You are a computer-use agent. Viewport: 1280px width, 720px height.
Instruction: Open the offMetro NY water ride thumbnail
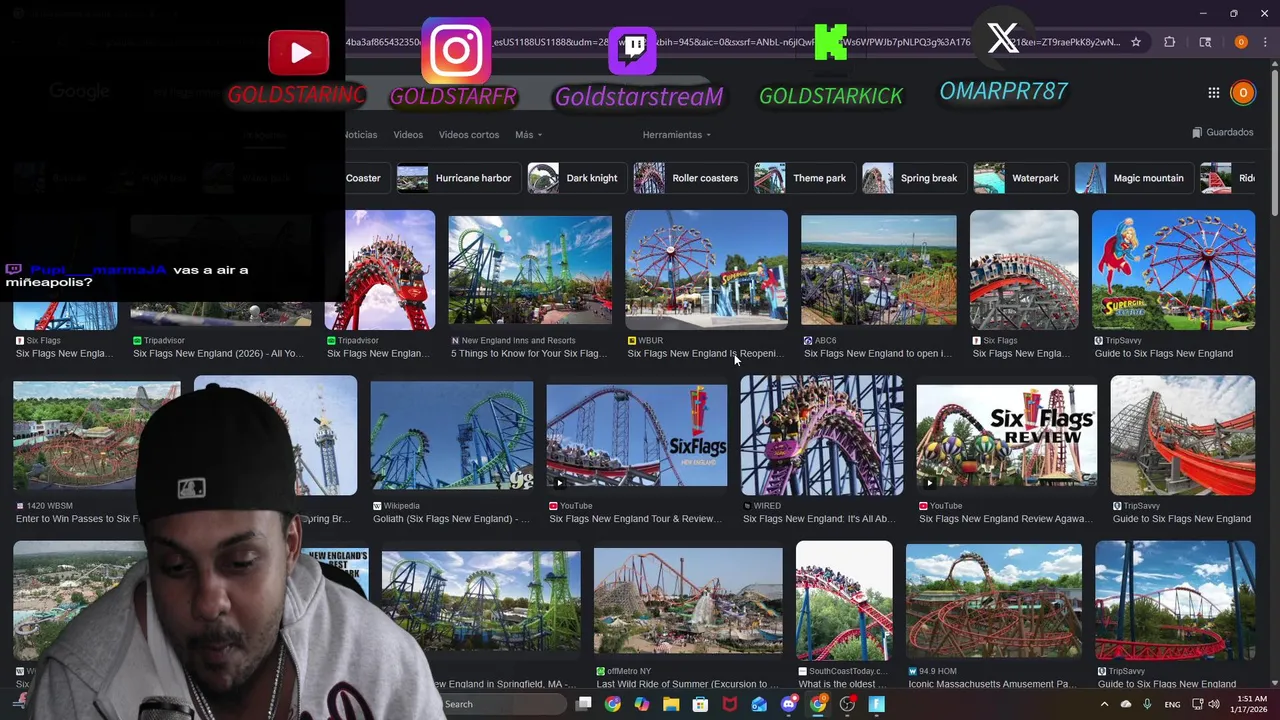pyautogui.click(x=688, y=601)
